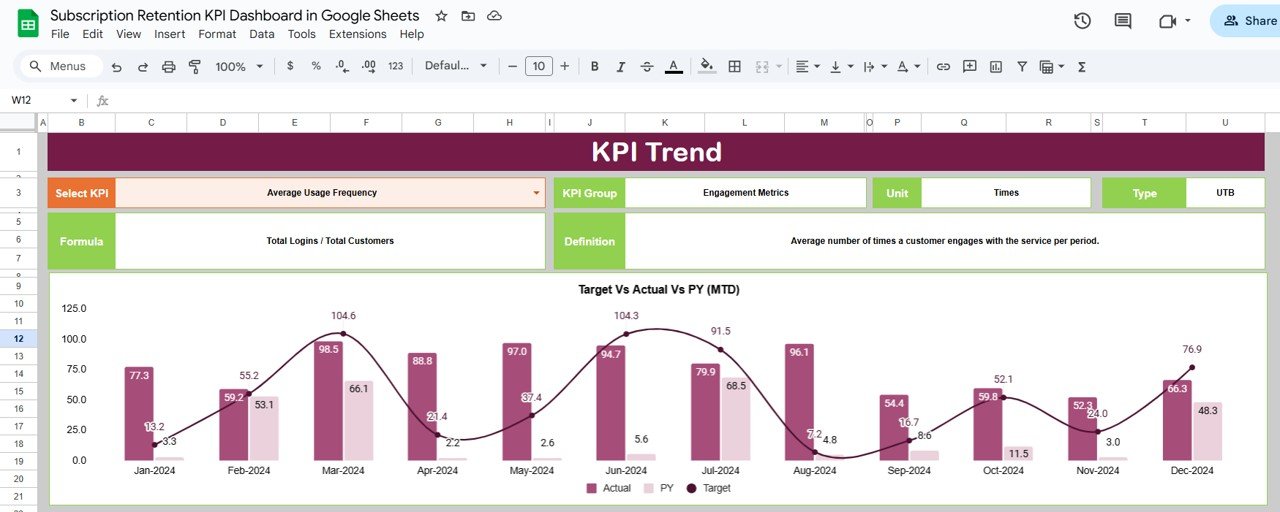Start a Meet call camera icon
1280x512 pixels.
click(x=1166, y=21)
